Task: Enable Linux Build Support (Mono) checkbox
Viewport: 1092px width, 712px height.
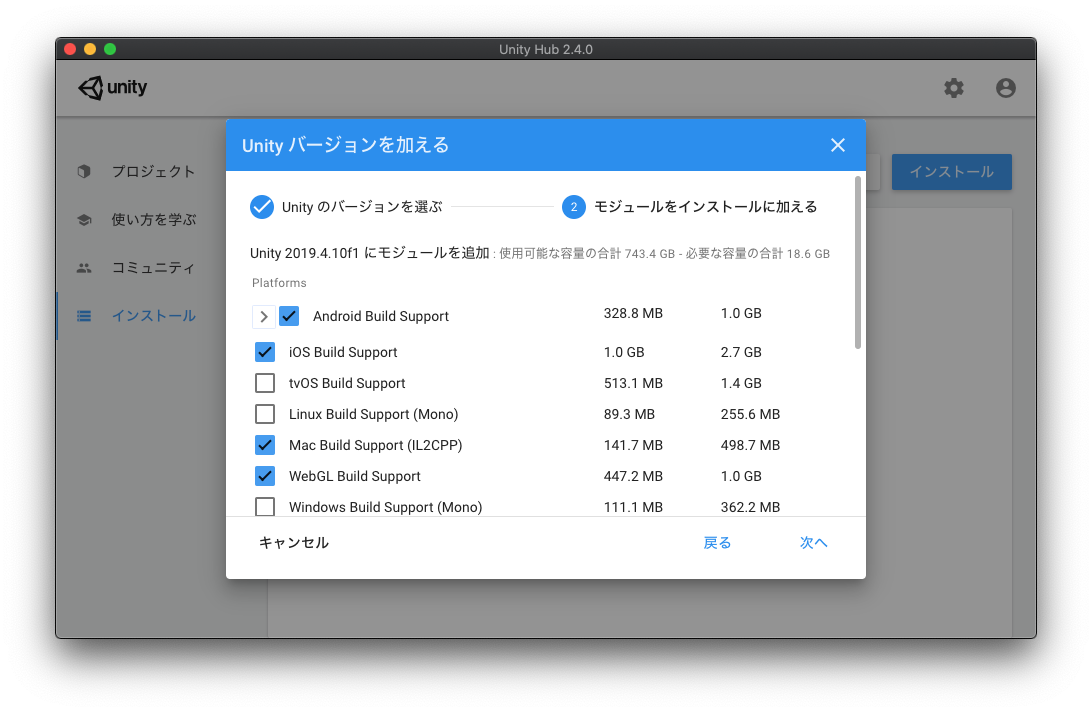Action: [x=265, y=414]
